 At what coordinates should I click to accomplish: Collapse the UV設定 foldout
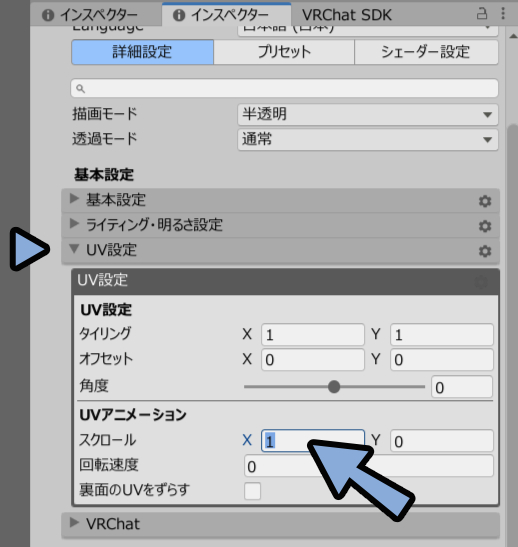pos(74,249)
